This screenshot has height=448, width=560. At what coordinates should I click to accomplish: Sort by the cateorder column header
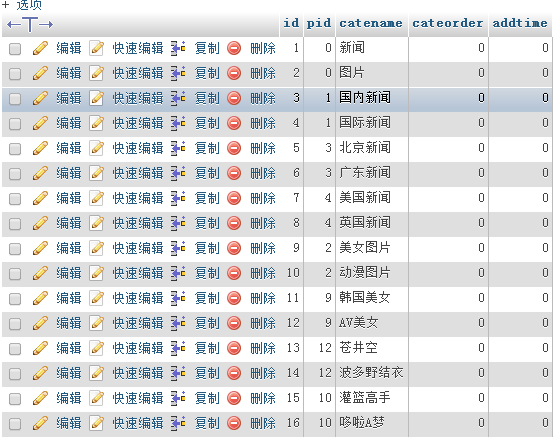(x=448, y=23)
